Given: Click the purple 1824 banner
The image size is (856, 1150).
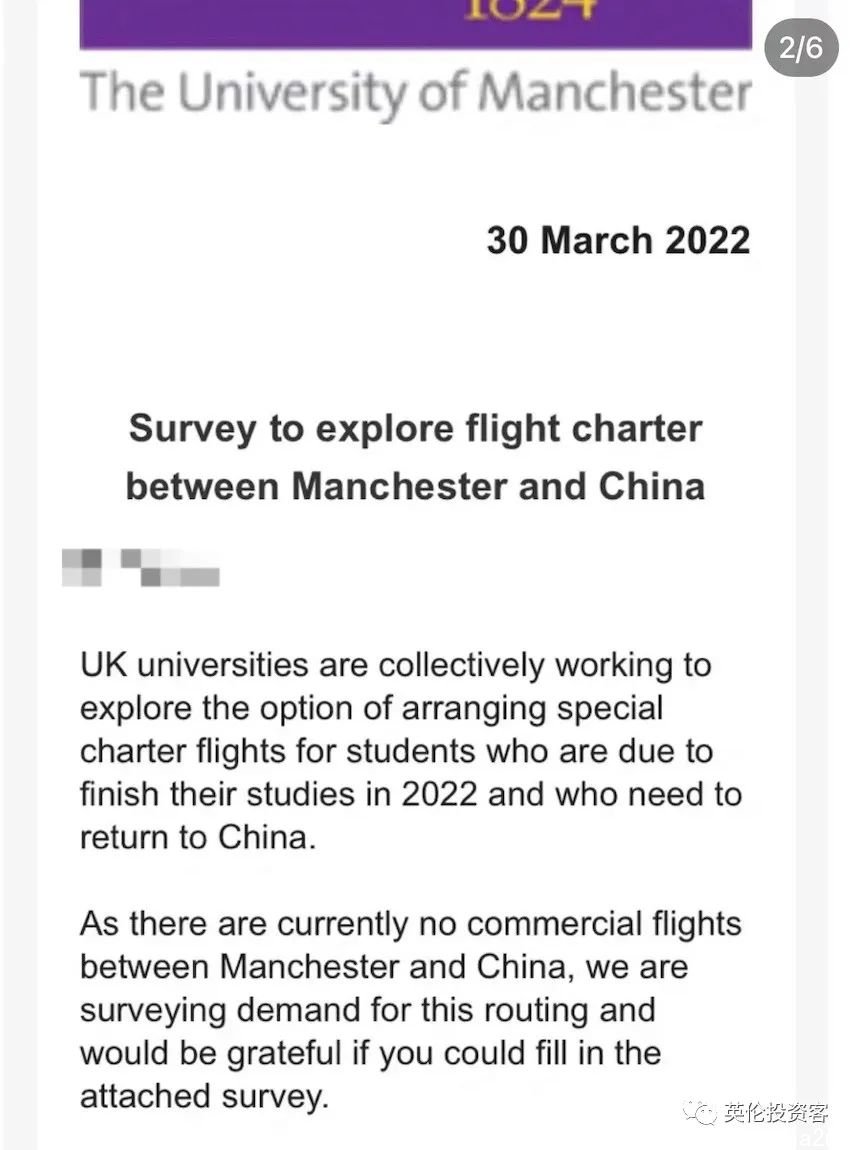Looking at the screenshot, I should coord(415,22).
